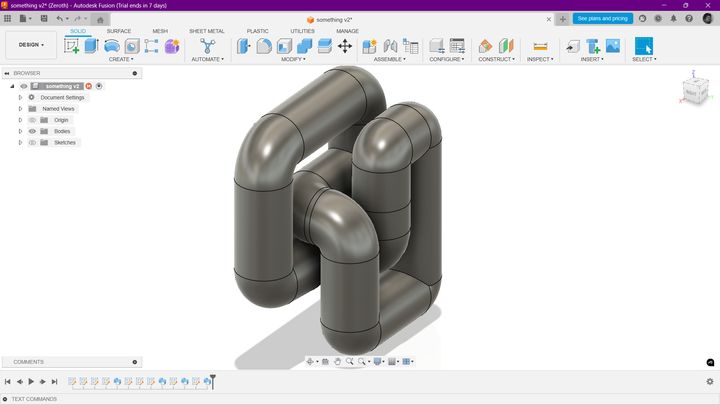The width and height of the screenshot is (720, 405).
Task: Expand the Named Views node
Action: pos(20,109)
